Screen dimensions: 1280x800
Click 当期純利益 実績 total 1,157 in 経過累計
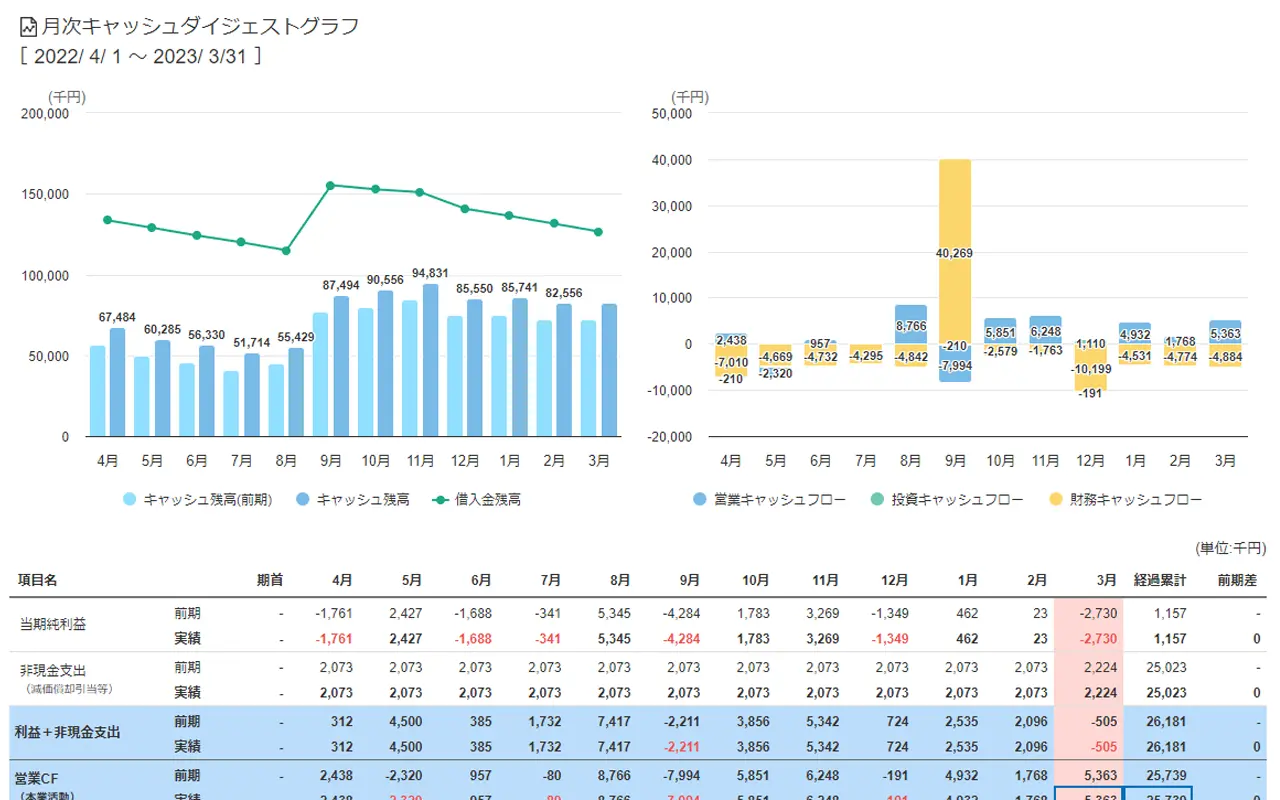1168,638
